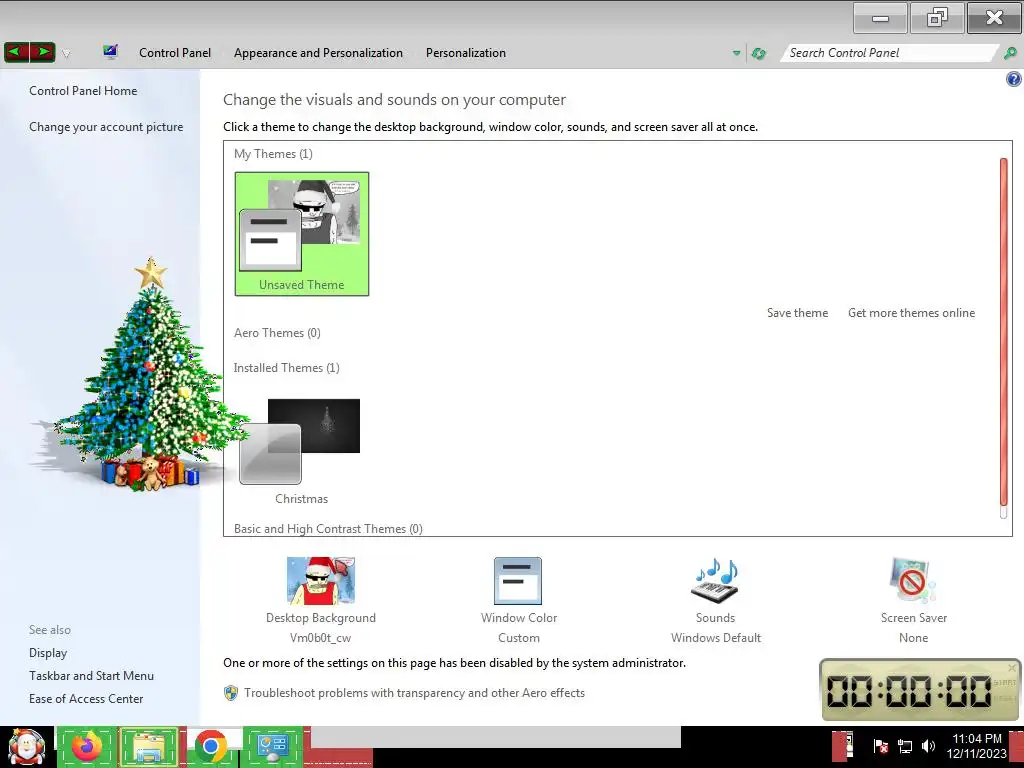
Task: Go forward using the green right arrow
Action: (42, 52)
